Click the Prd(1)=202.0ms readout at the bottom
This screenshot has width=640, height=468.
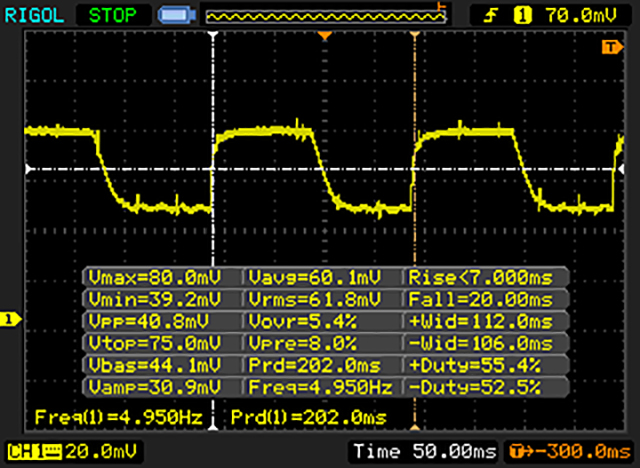[309, 417]
